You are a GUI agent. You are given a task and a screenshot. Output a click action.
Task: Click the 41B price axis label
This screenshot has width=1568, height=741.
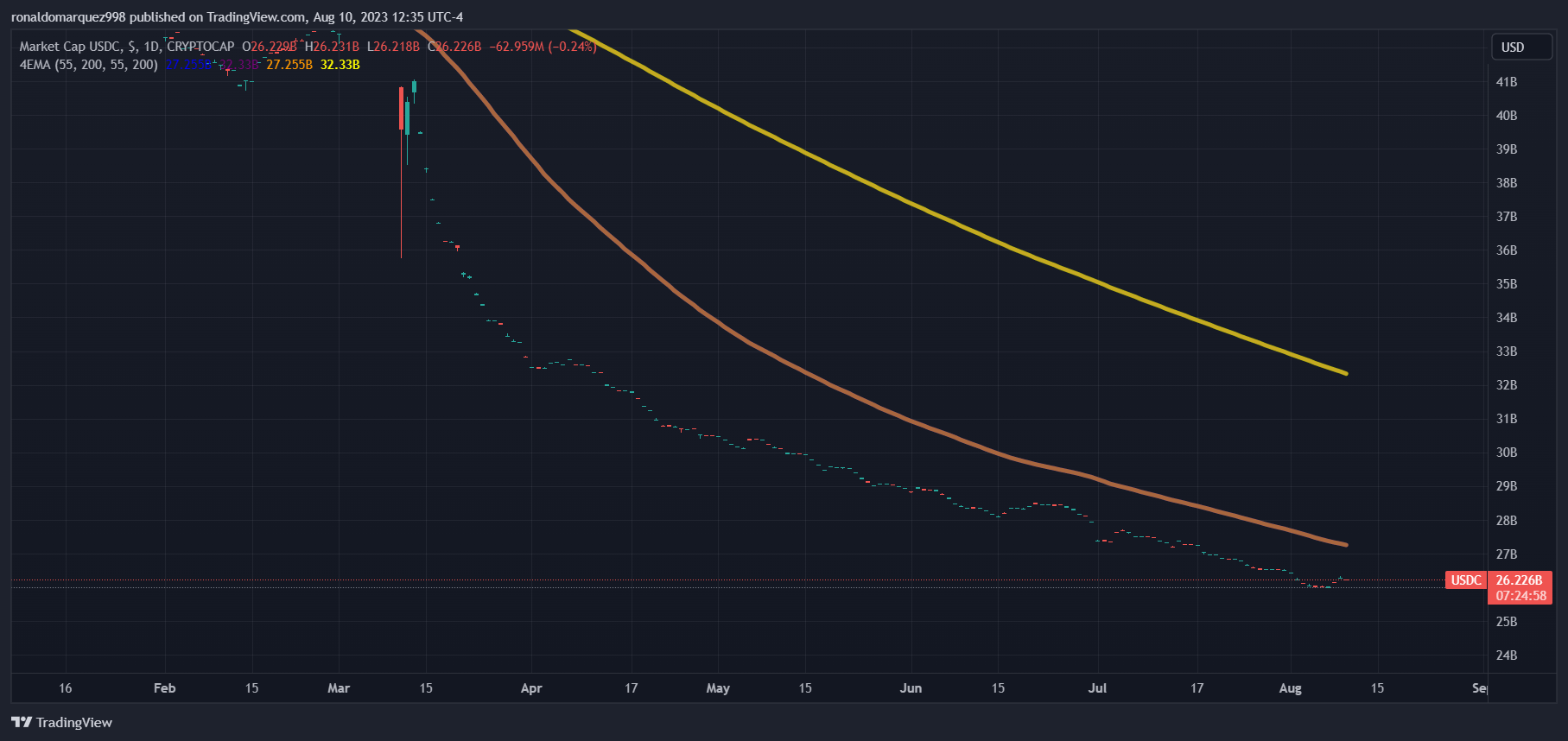point(1507,82)
